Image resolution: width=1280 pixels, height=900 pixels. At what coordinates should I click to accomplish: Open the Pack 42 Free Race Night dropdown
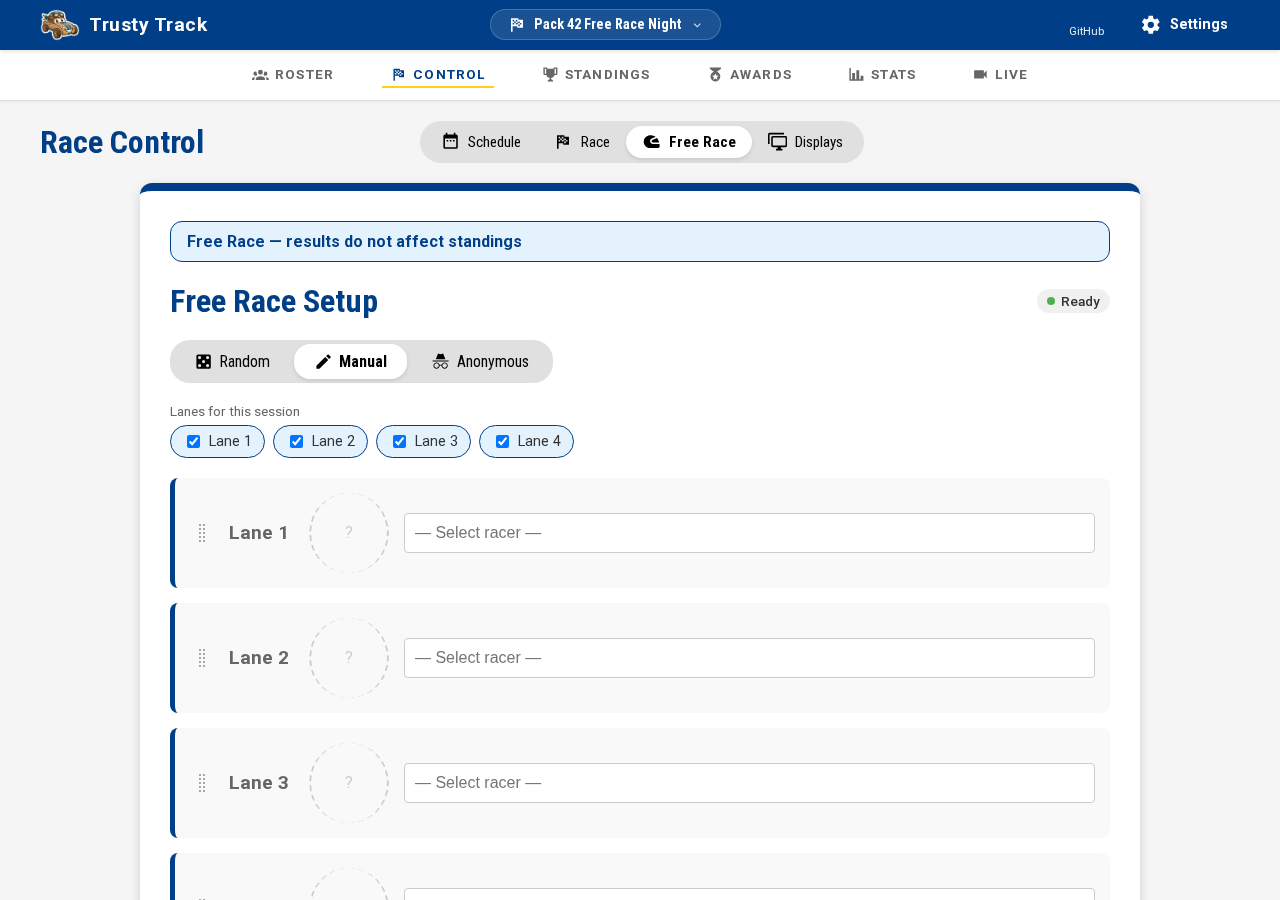point(605,25)
